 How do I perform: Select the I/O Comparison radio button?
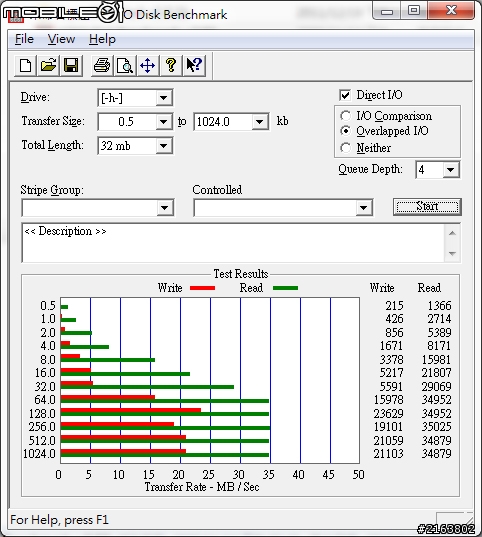point(345,116)
